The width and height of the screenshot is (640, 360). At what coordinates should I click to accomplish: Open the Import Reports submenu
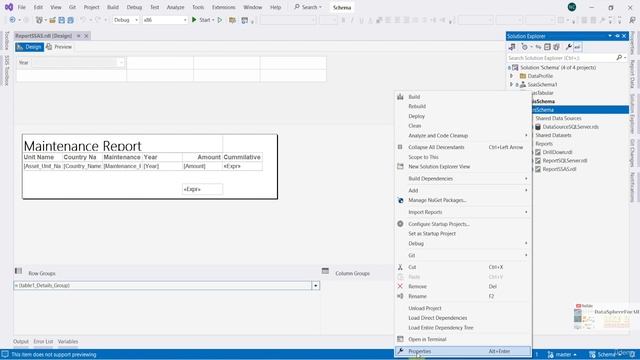pos(462,212)
